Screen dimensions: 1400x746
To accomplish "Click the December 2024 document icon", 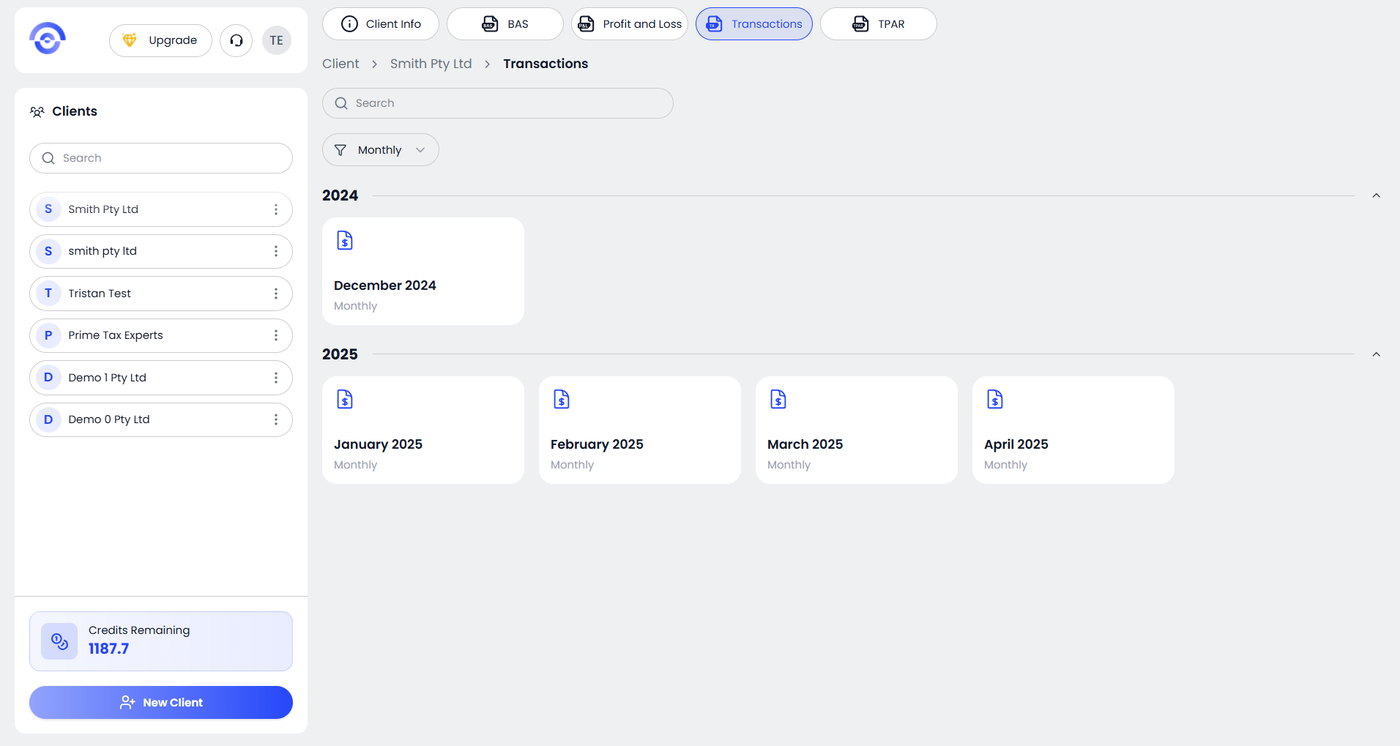I will (x=345, y=240).
